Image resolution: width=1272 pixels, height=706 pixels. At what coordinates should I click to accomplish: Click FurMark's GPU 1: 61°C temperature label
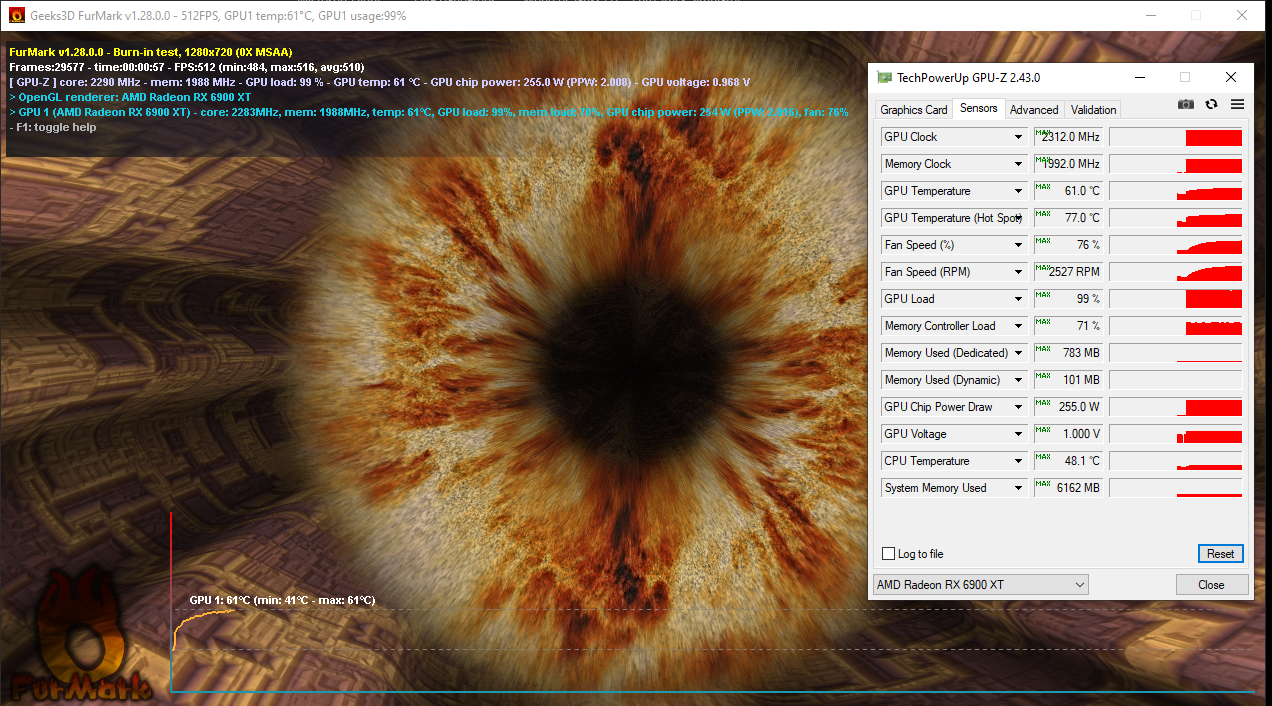pos(282,600)
